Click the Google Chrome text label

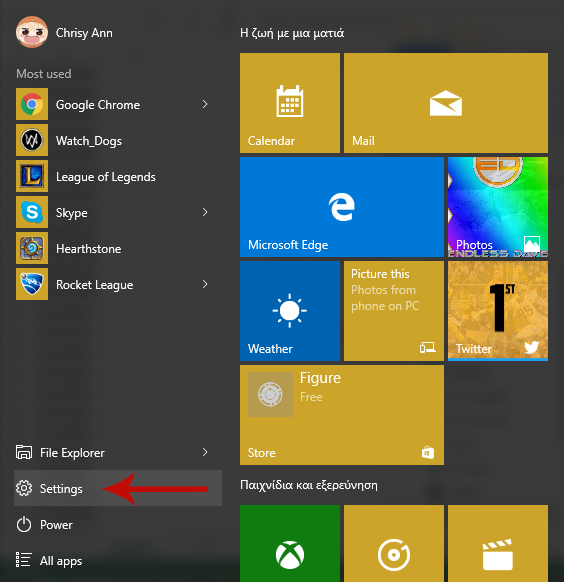tap(98, 105)
